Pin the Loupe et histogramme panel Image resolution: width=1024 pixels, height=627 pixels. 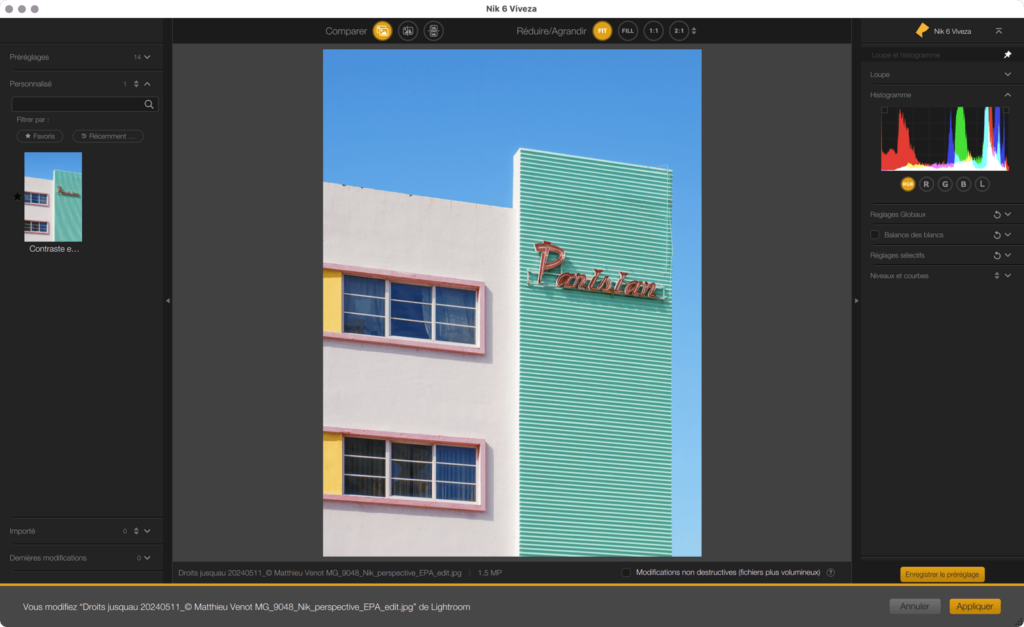(x=1008, y=55)
